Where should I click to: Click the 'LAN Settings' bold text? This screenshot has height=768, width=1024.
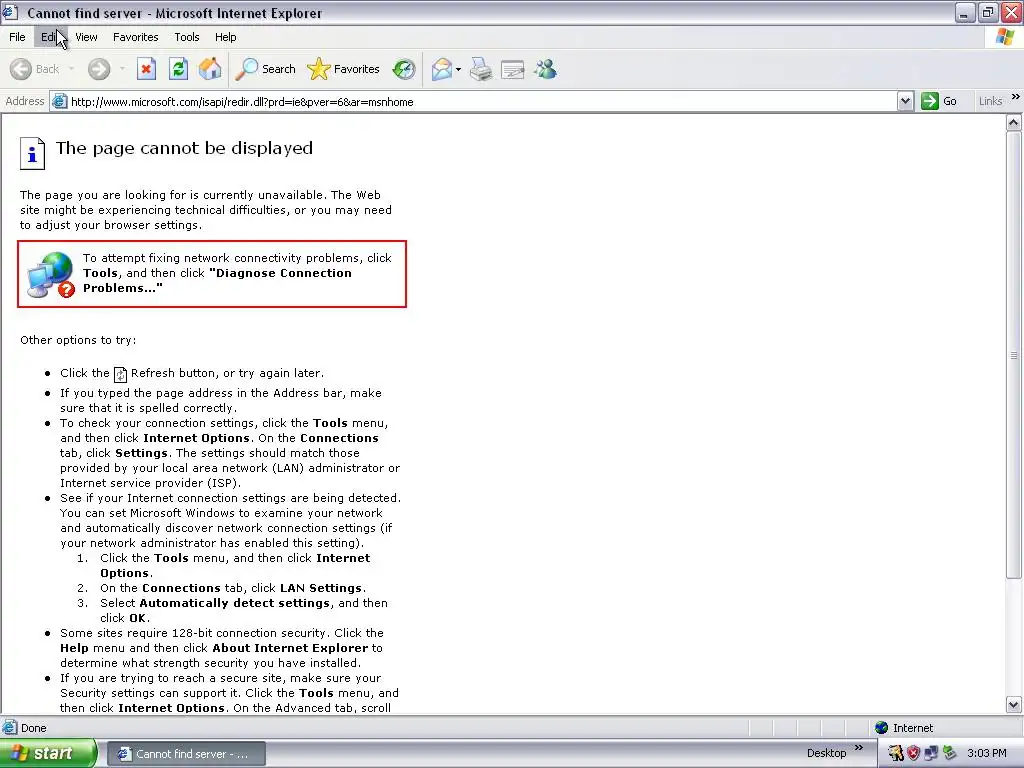click(321, 588)
